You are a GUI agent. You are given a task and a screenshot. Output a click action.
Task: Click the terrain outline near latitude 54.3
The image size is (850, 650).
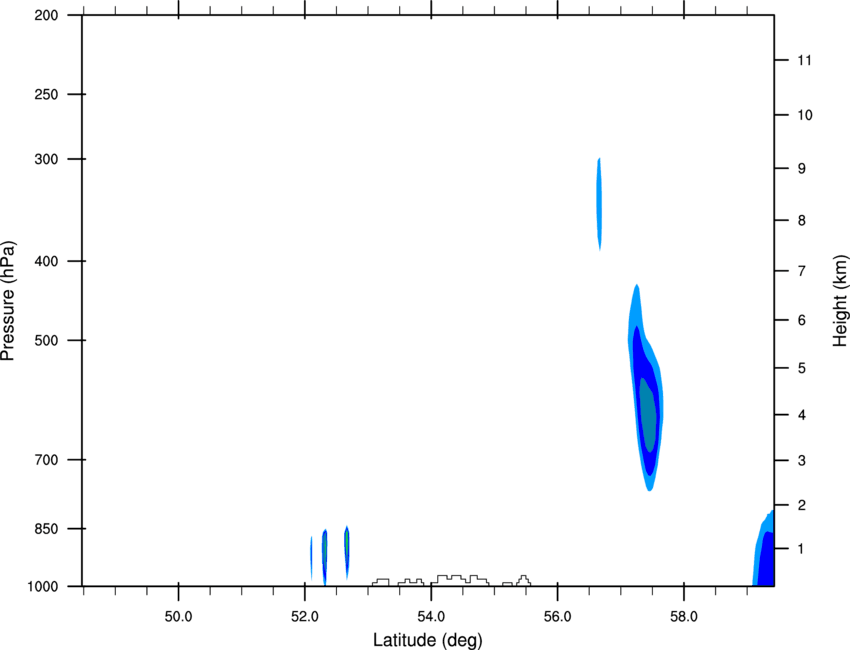(x=460, y=580)
